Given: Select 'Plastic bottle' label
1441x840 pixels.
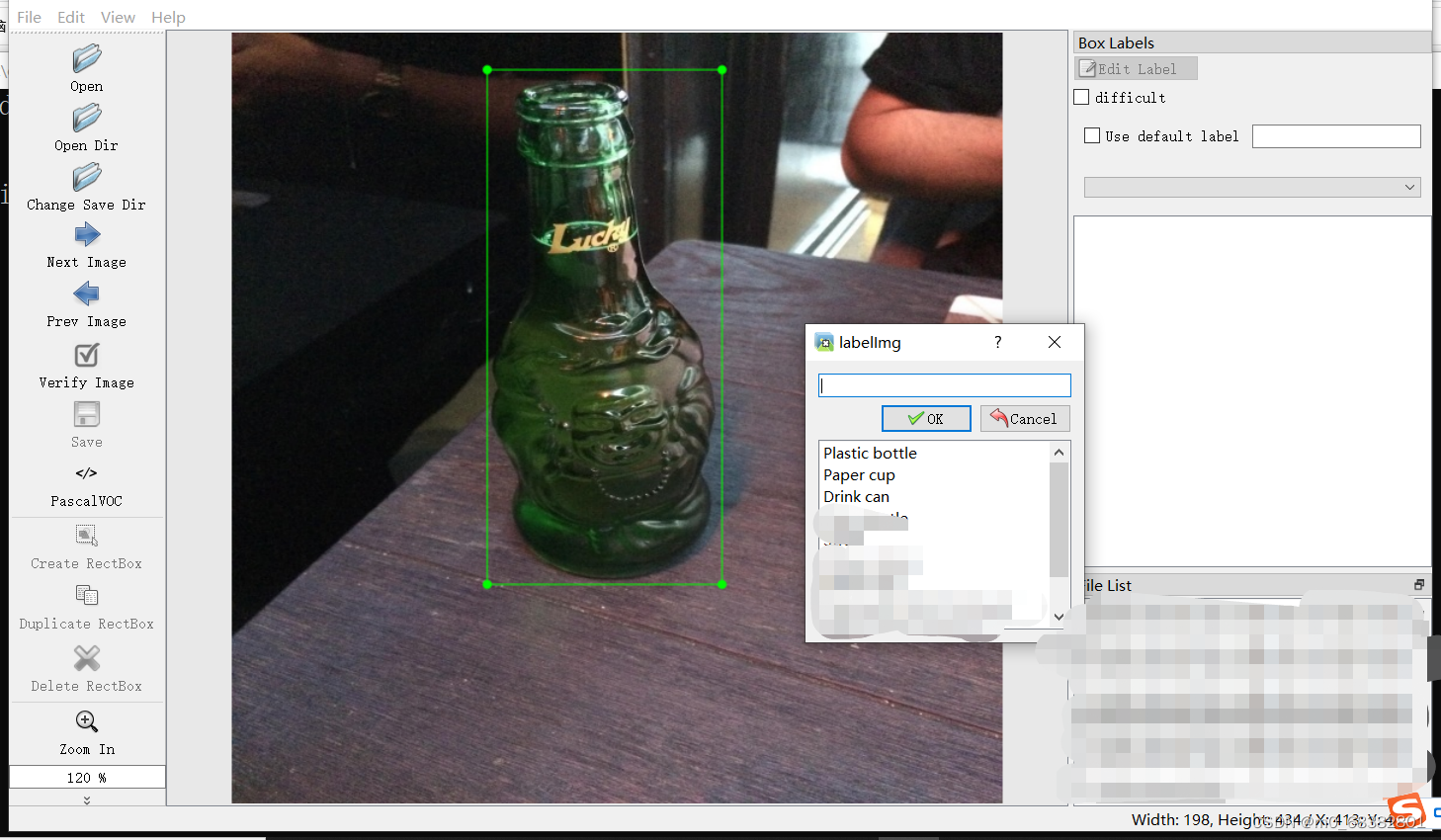Looking at the screenshot, I should coord(871,453).
